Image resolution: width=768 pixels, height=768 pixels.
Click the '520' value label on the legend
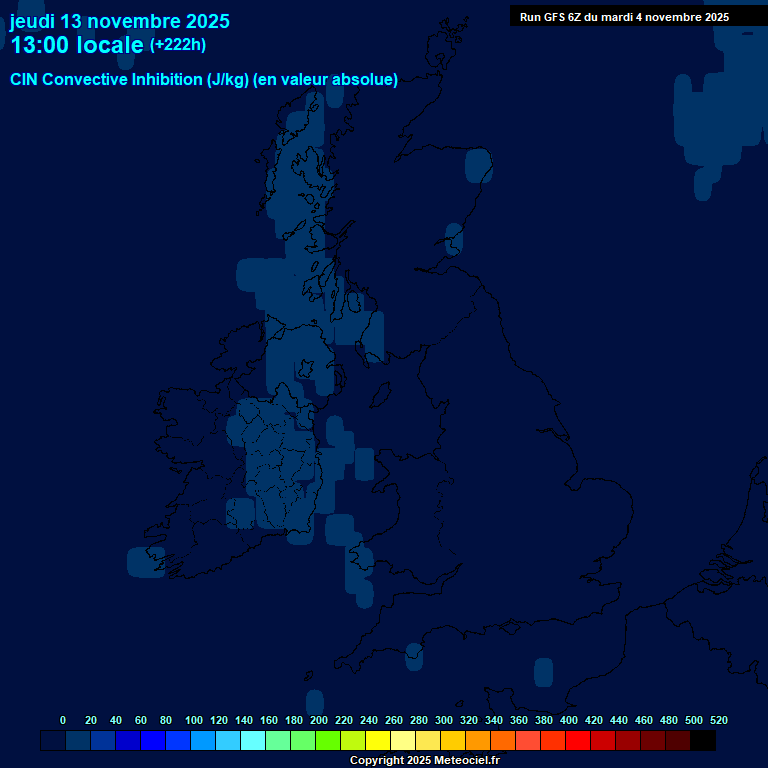point(719,720)
